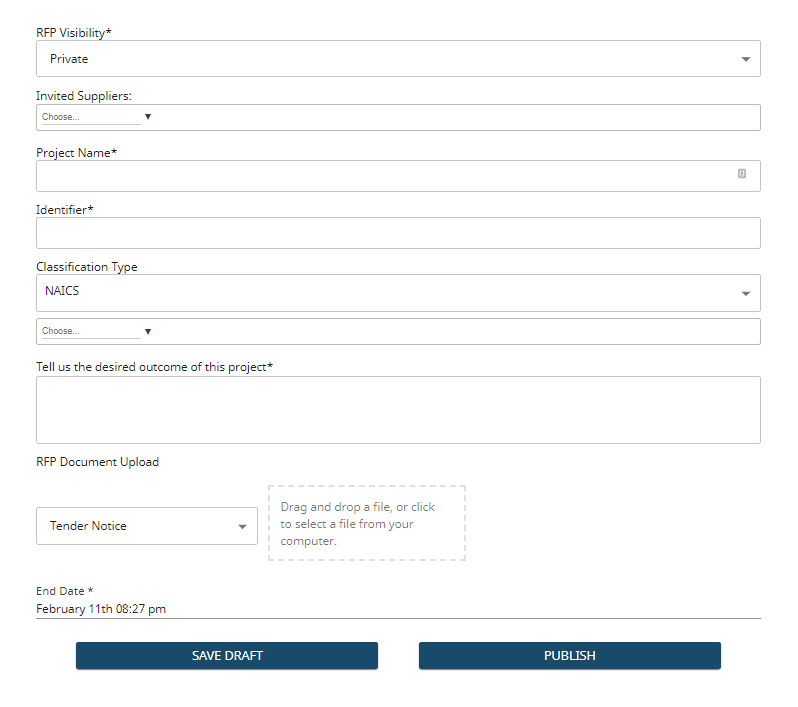Click the RFP Document Upload label
The height and width of the screenshot is (707, 798).
coord(97,462)
